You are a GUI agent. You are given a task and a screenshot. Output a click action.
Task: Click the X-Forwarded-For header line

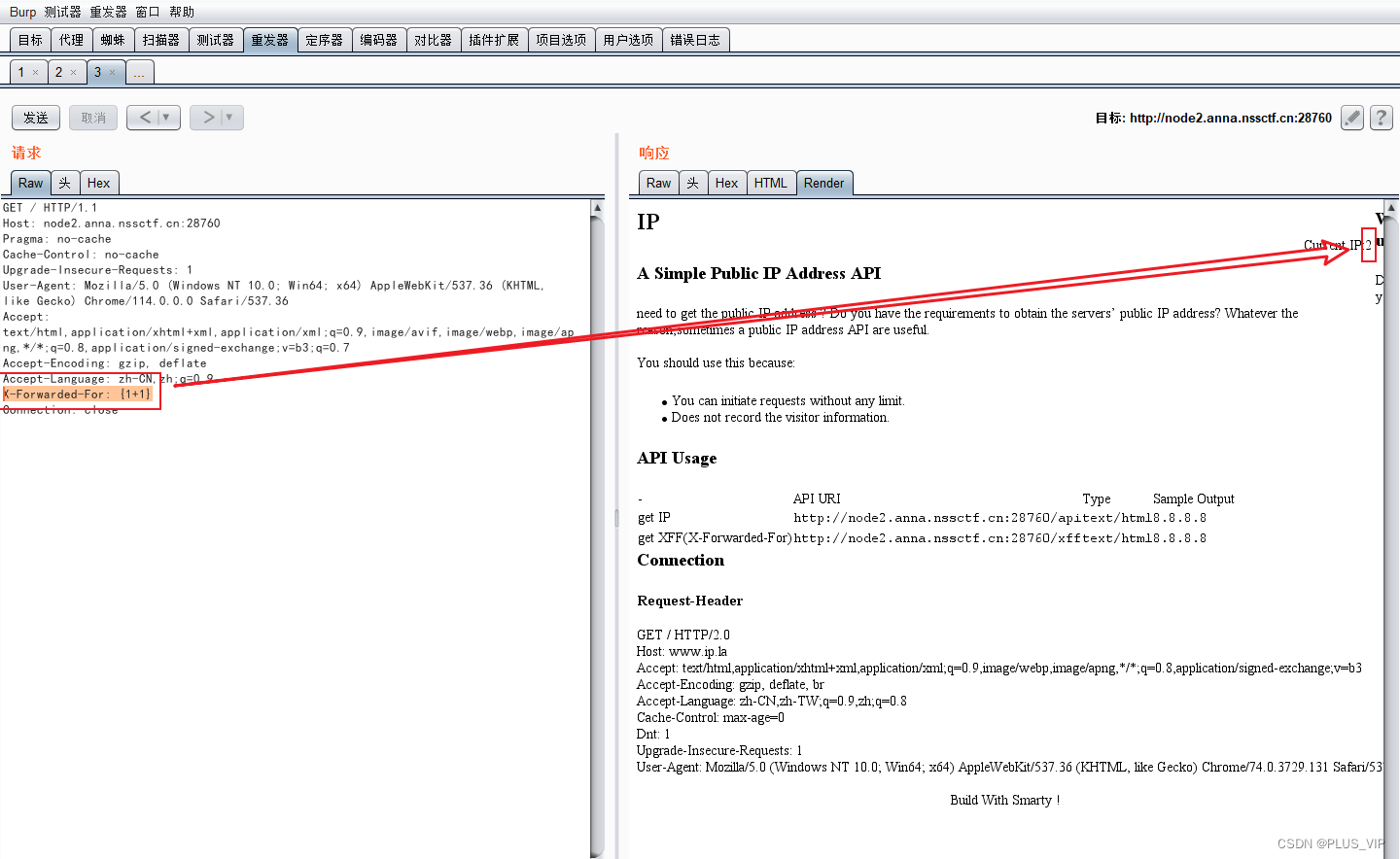77,395
